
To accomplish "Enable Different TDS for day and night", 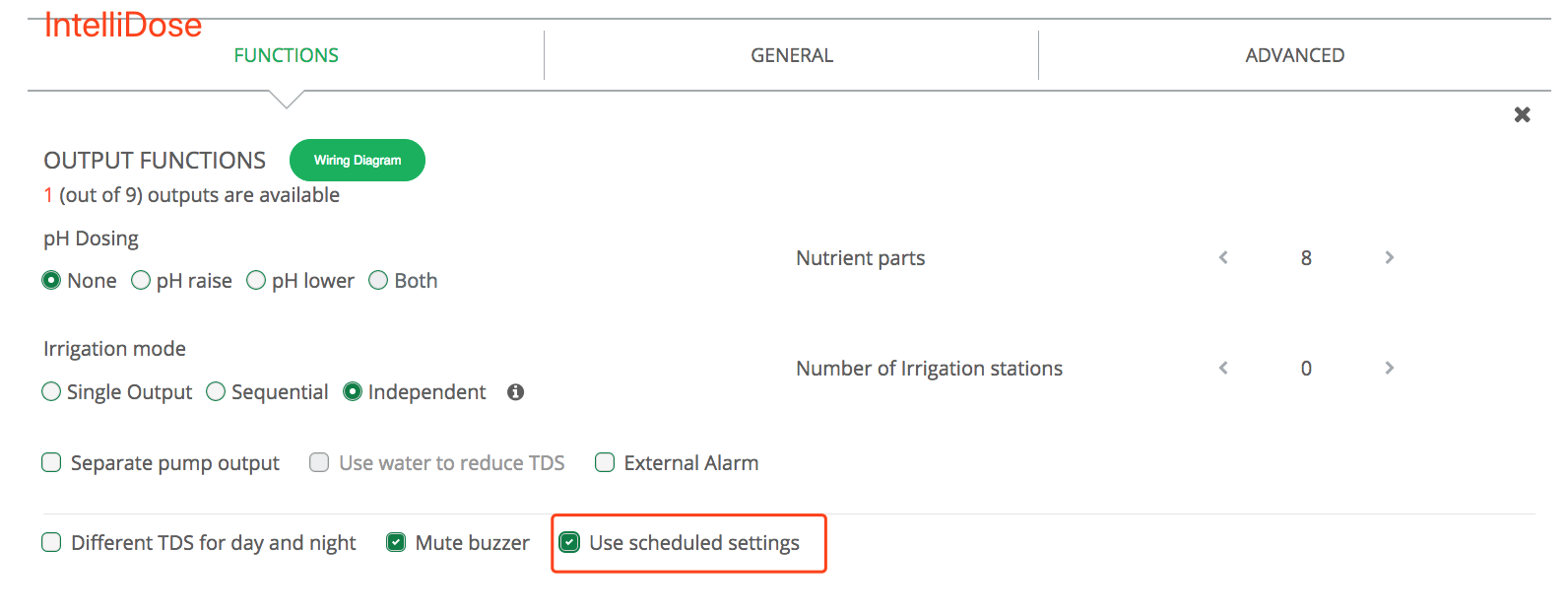I will 50,542.
